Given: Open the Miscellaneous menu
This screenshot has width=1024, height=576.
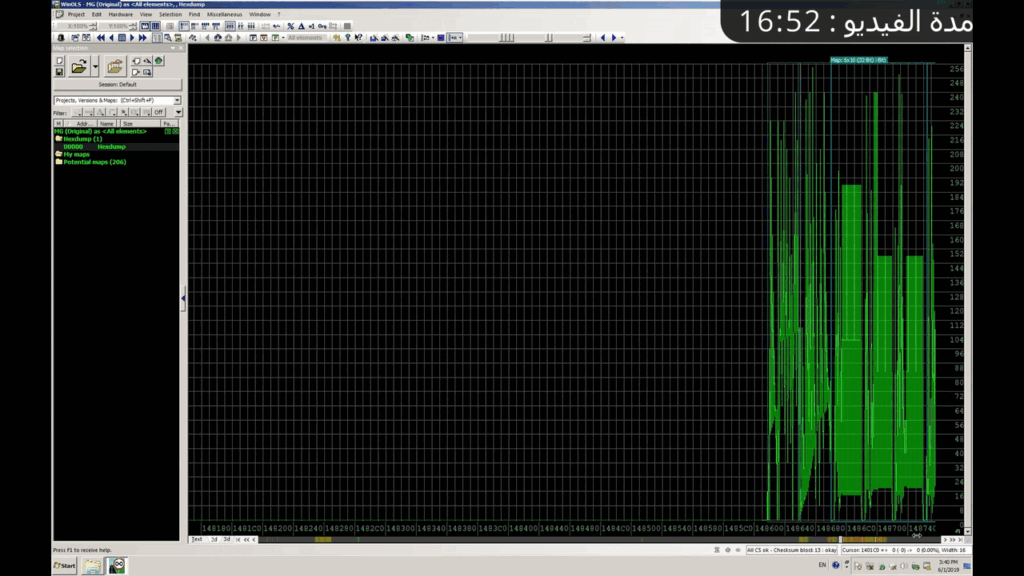Looking at the screenshot, I should coord(225,14).
